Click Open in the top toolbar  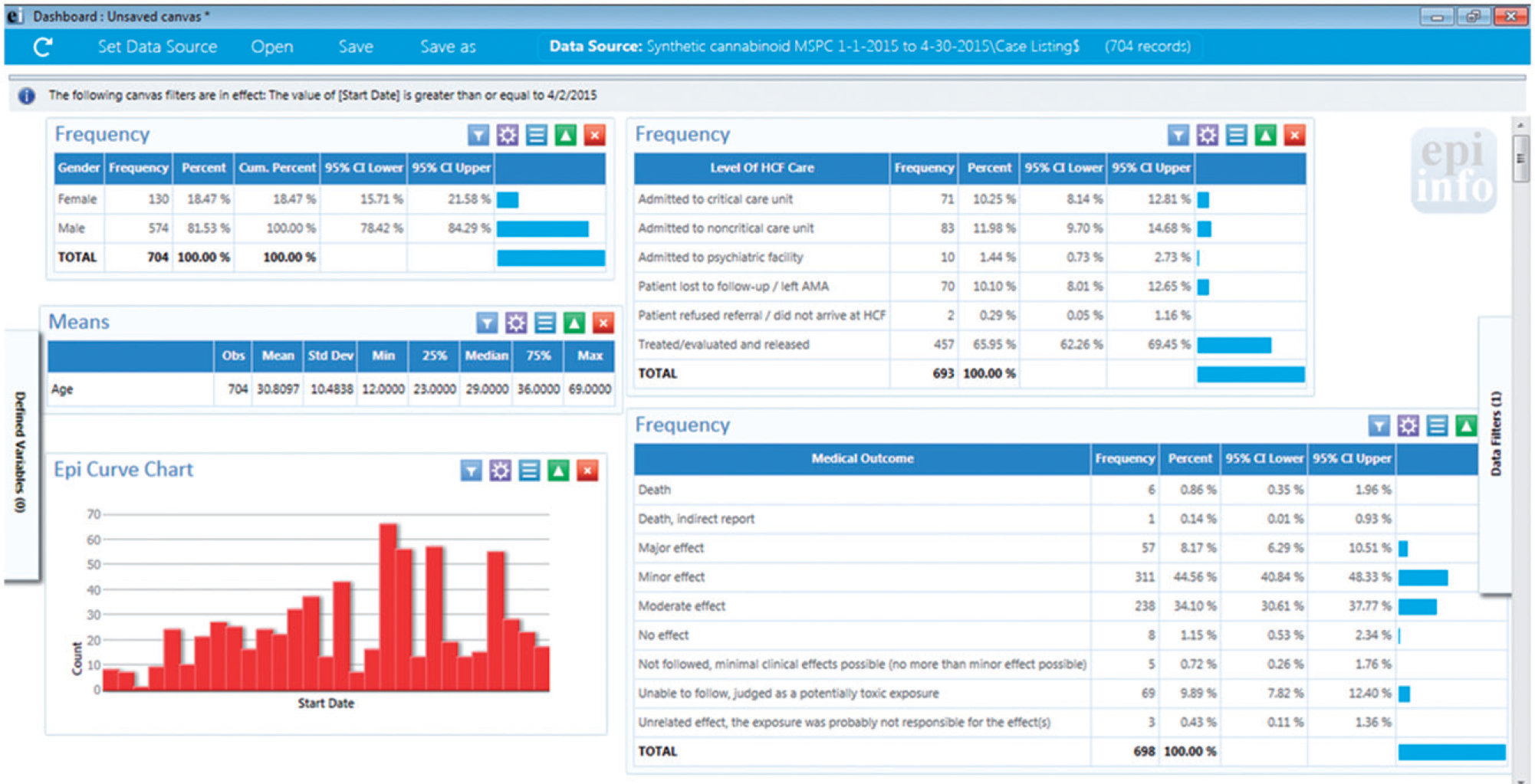click(271, 47)
